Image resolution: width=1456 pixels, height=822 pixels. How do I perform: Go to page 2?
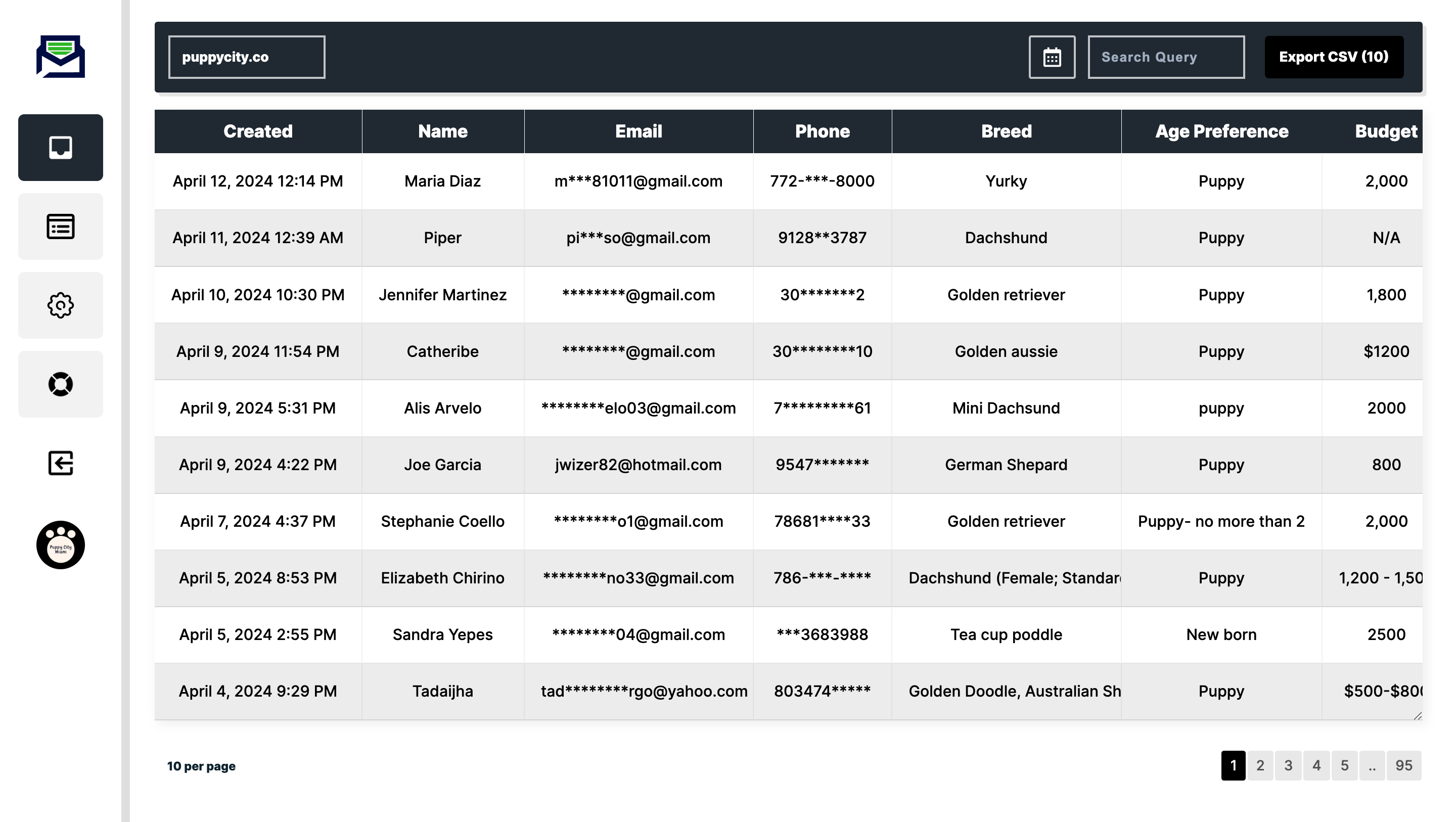(x=1260, y=765)
